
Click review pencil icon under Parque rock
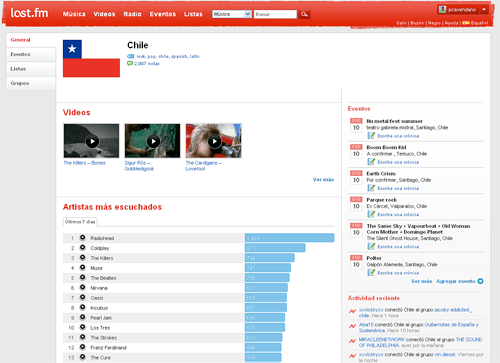[371, 214]
